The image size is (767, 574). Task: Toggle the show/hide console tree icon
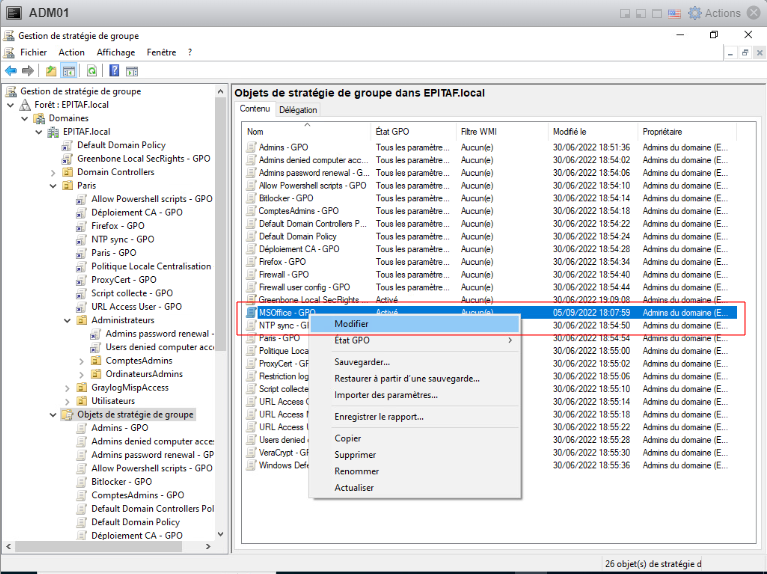click(x=68, y=71)
